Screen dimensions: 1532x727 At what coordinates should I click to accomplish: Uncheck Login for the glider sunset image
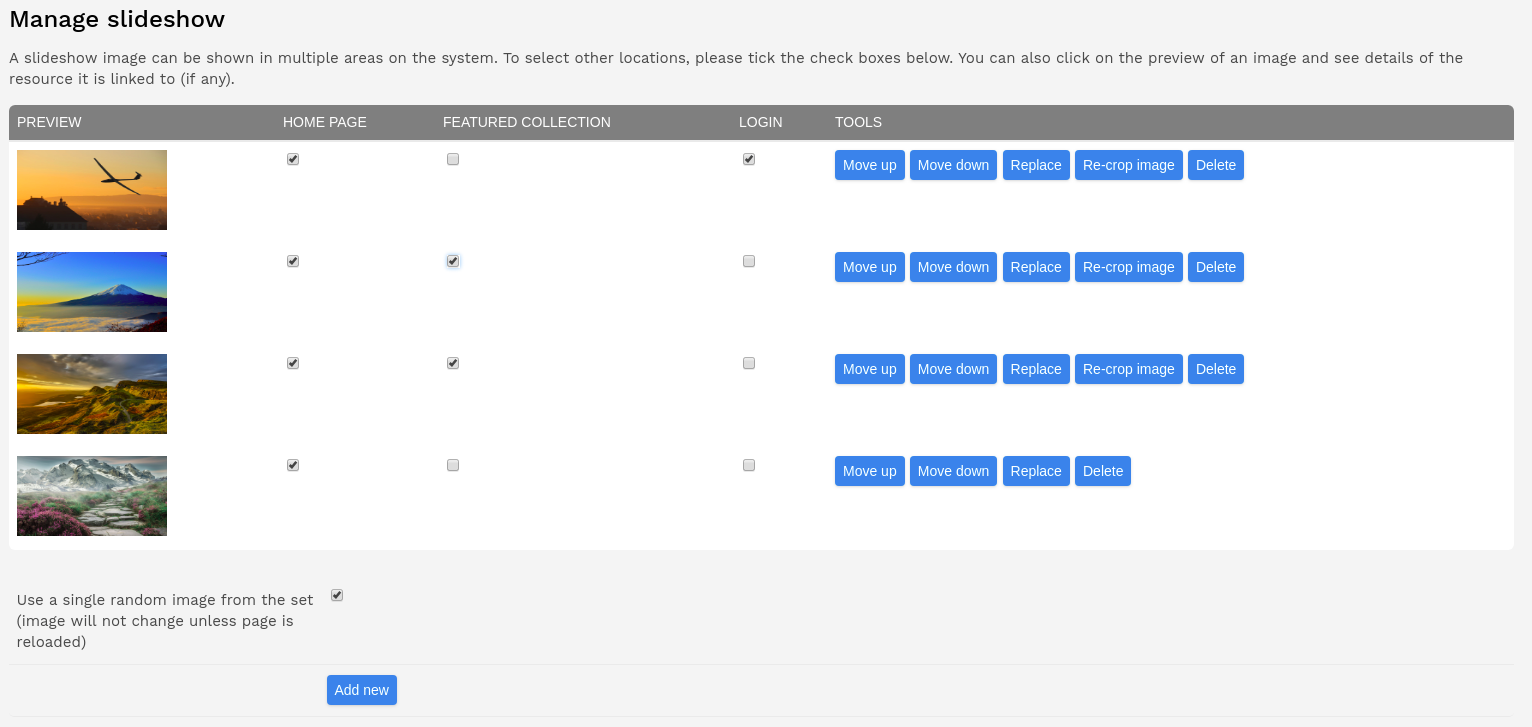(749, 159)
